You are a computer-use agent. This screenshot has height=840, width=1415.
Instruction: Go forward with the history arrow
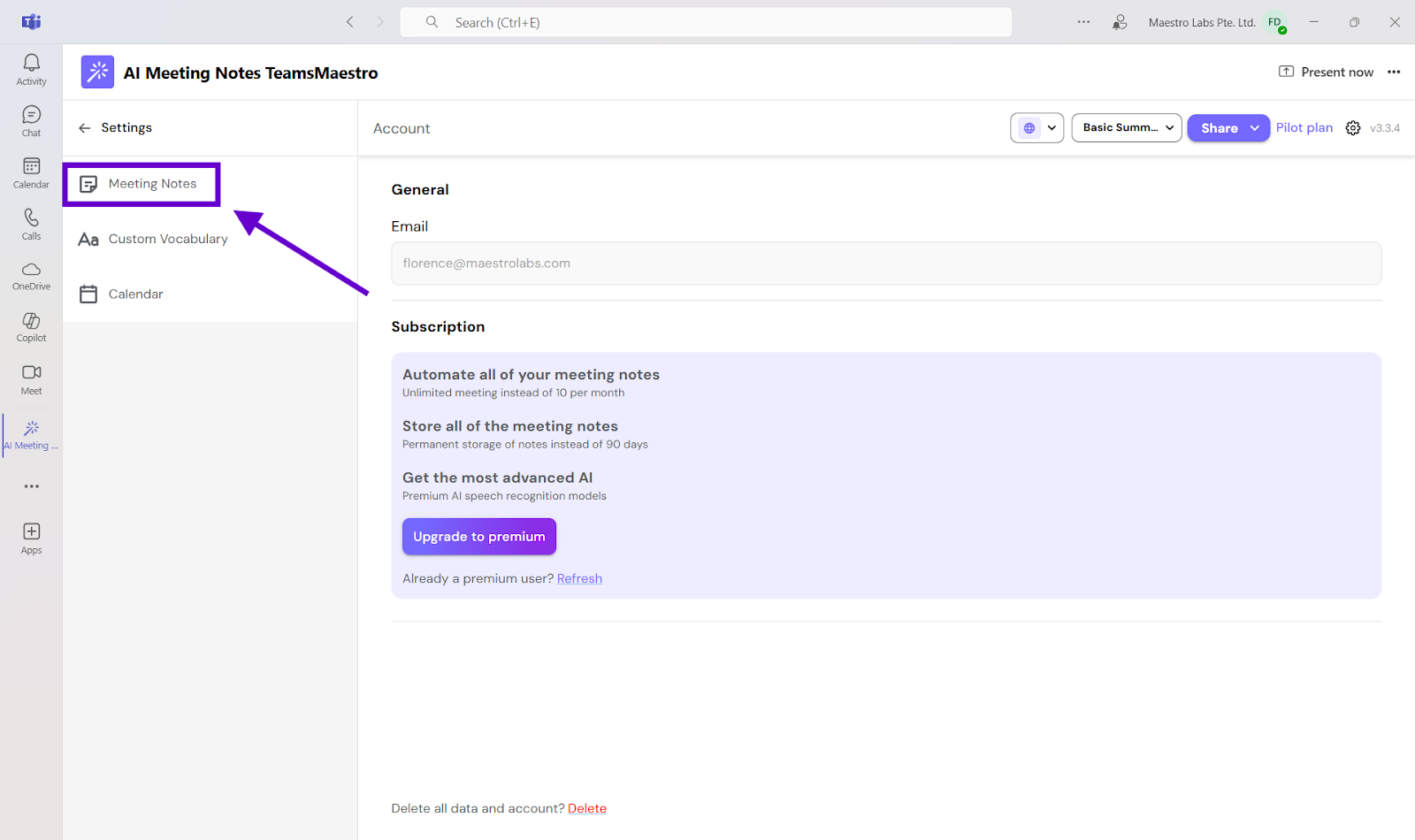click(x=380, y=22)
